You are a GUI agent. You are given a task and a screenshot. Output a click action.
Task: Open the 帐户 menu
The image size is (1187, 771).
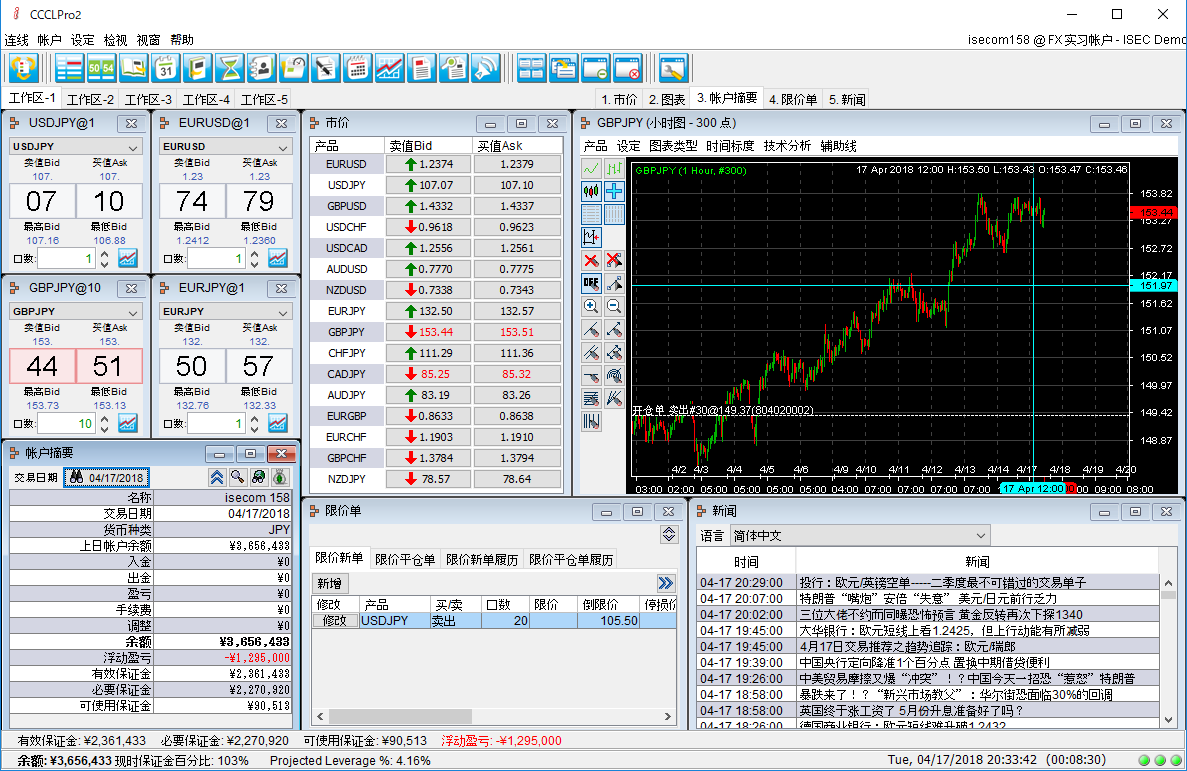pyautogui.click(x=49, y=40)
